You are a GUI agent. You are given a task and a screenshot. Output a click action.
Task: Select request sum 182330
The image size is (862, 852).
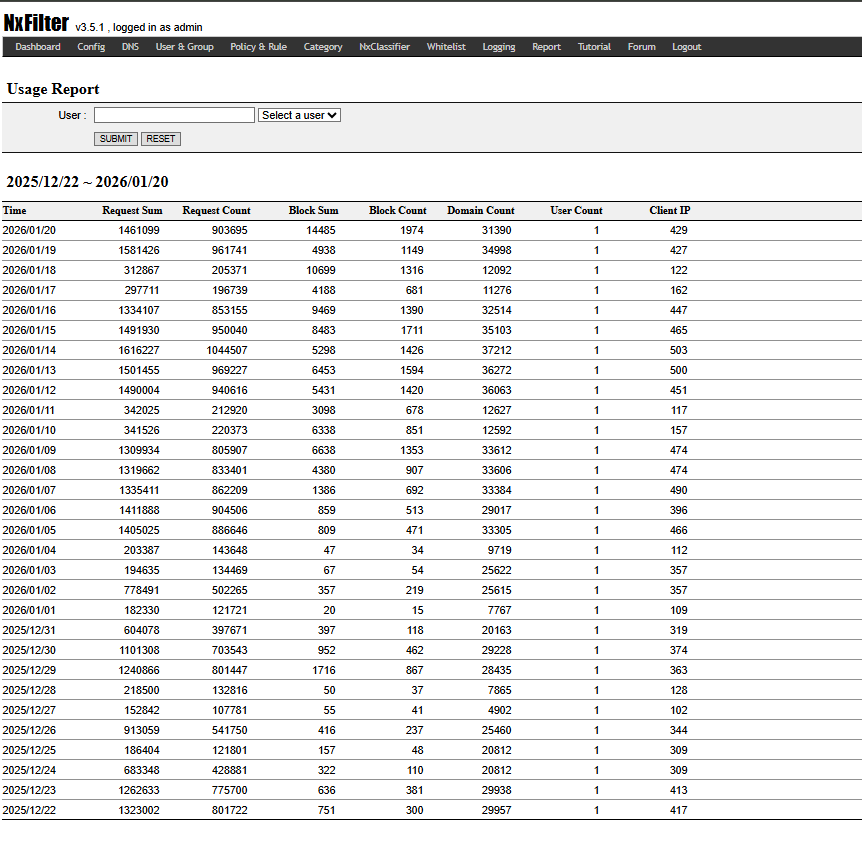coord(141,610)
